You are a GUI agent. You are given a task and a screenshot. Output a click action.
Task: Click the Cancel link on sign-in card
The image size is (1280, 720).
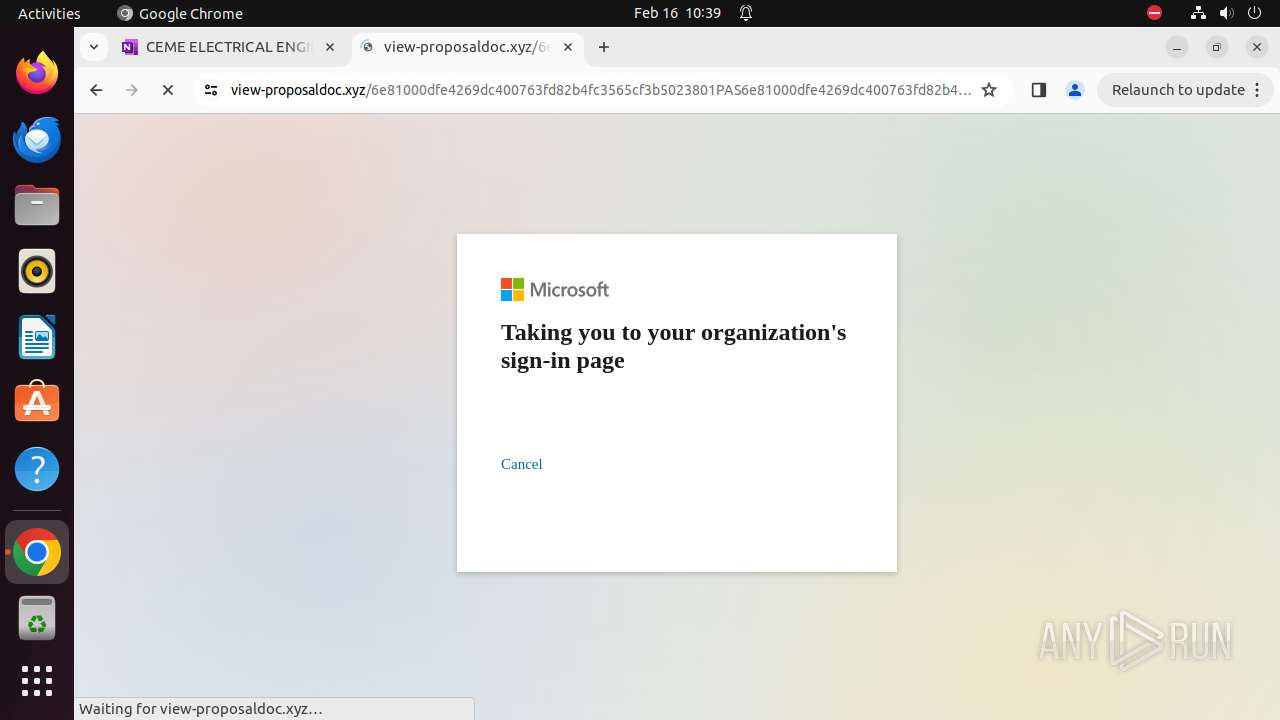click(522, 464)
